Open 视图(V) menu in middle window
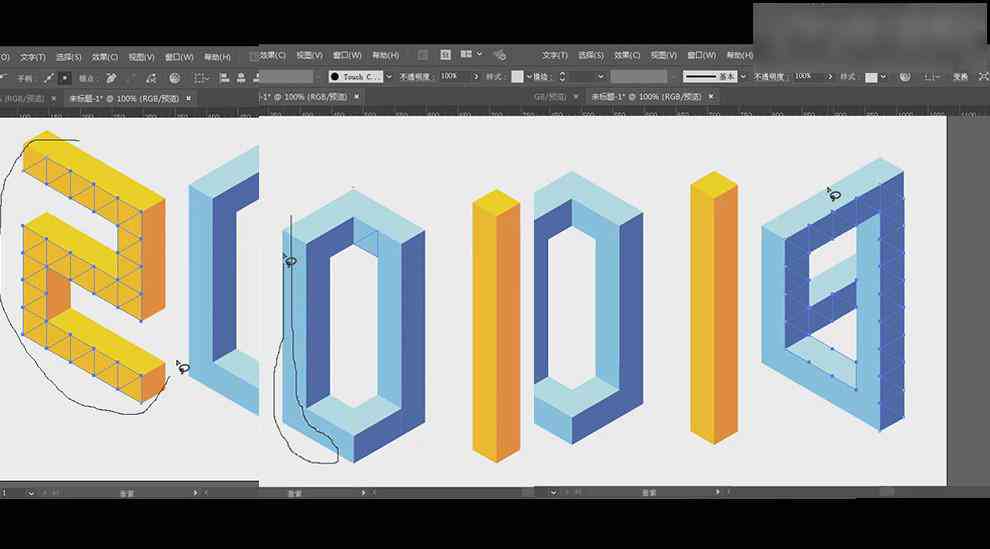990x549 pixels. 309,56
